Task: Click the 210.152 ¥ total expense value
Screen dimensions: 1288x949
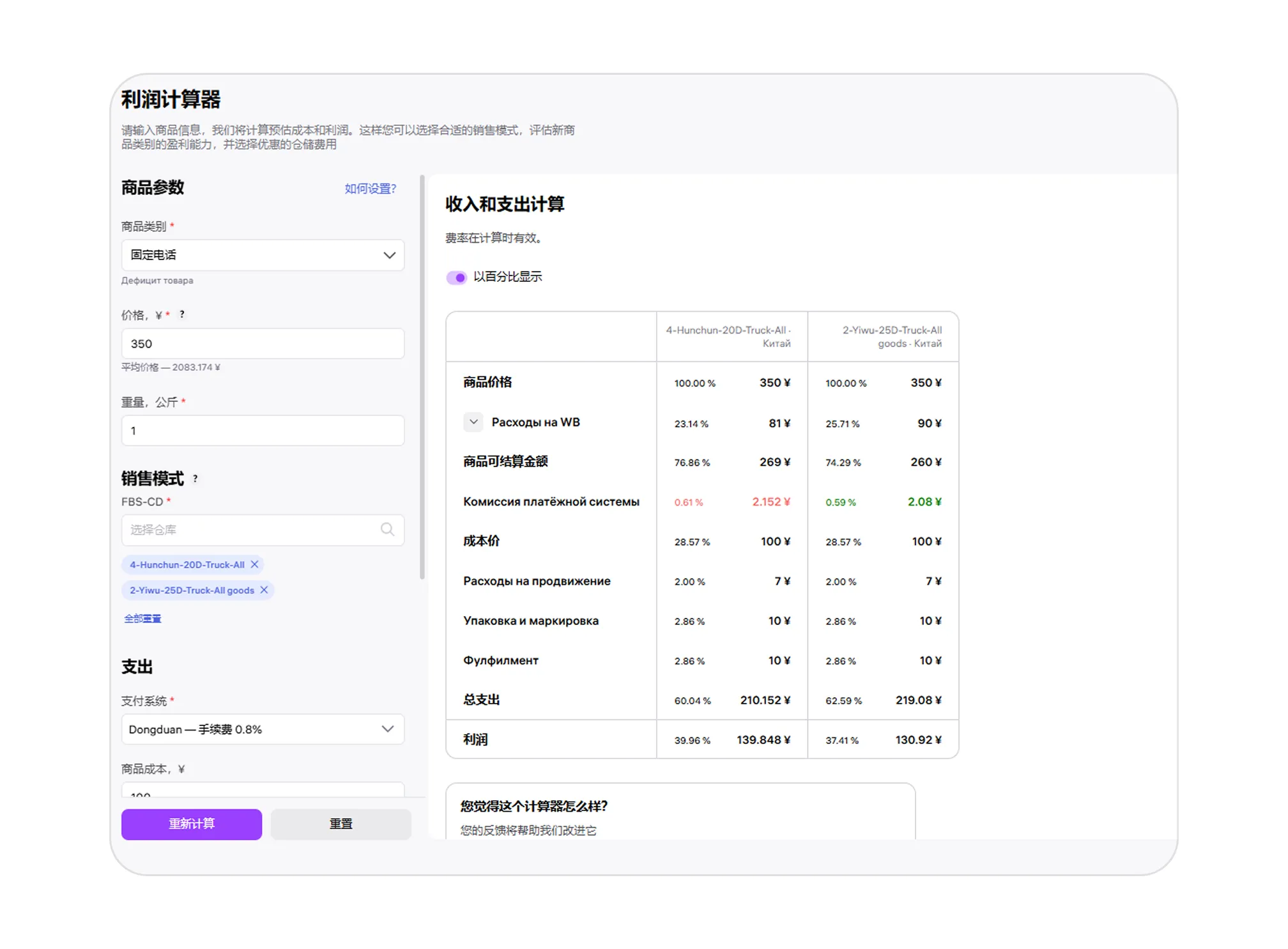Action: pyautogui.click(x=765, y=700)
